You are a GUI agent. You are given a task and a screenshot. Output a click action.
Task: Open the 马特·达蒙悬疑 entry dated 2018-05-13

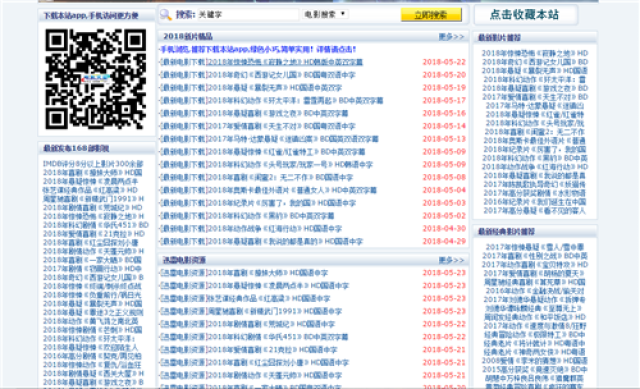coord(293,139)
